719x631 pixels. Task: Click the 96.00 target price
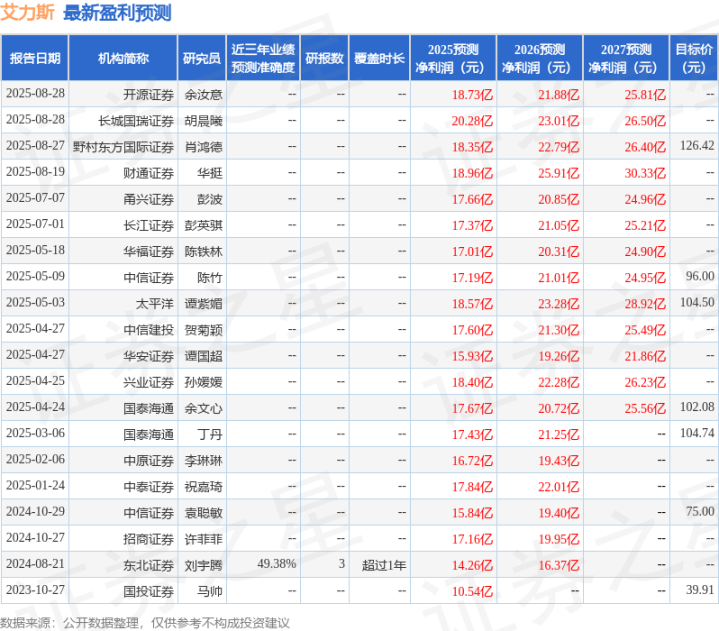(x=700, y=277)
